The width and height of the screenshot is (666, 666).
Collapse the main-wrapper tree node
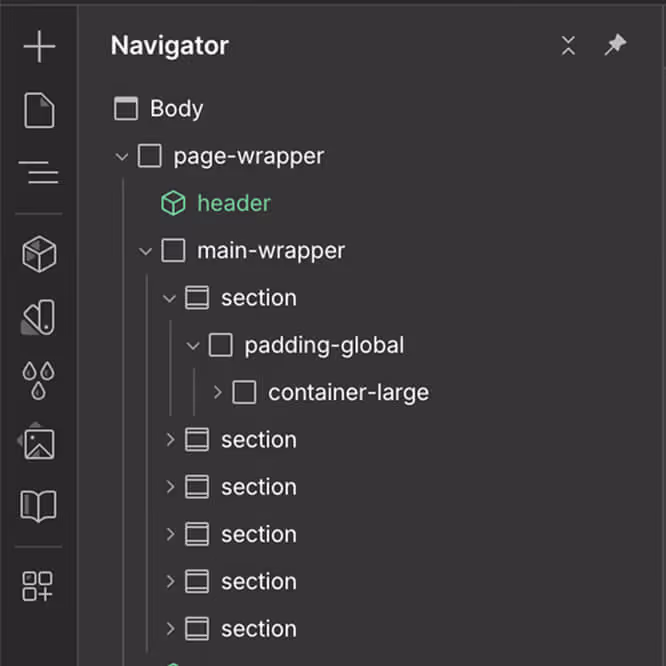(145, 251)
